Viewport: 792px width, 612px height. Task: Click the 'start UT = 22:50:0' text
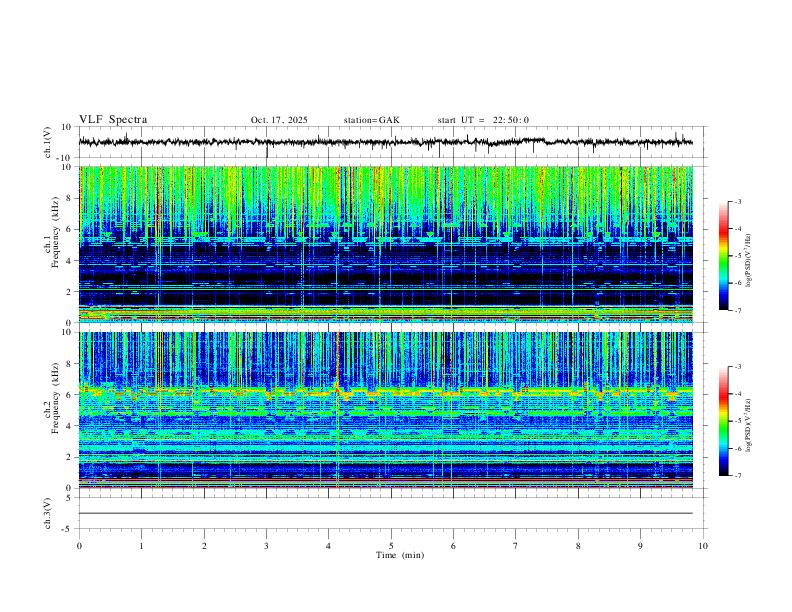483,120
